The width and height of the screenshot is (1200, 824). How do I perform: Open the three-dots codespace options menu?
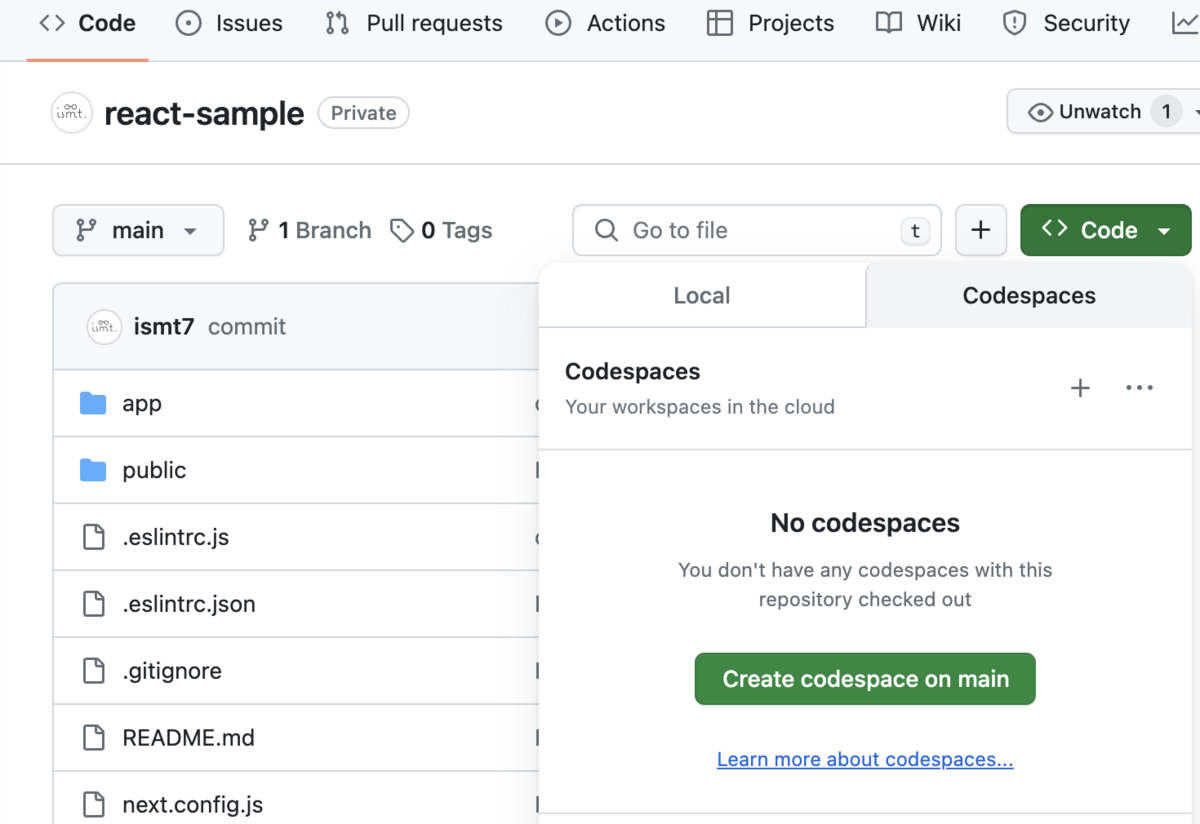1140,388
